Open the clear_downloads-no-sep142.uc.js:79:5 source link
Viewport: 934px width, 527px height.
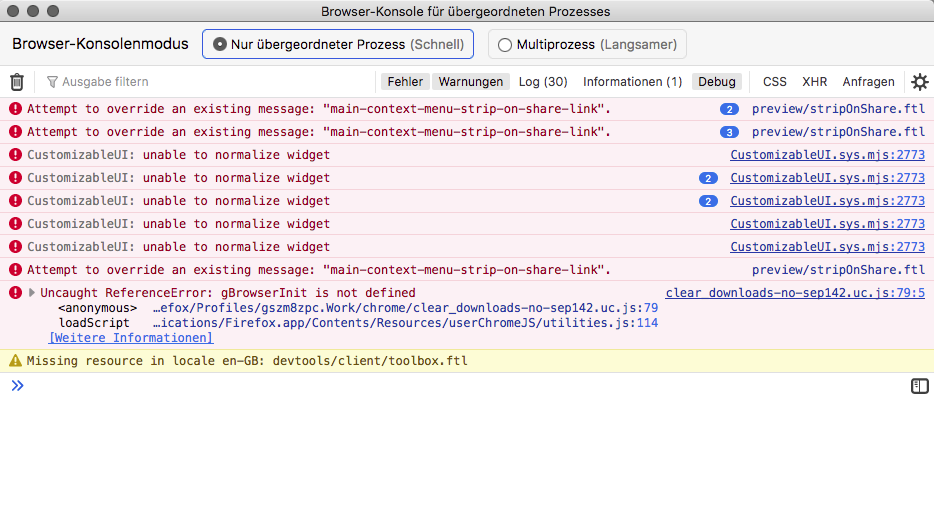click(x=795, y=293)
